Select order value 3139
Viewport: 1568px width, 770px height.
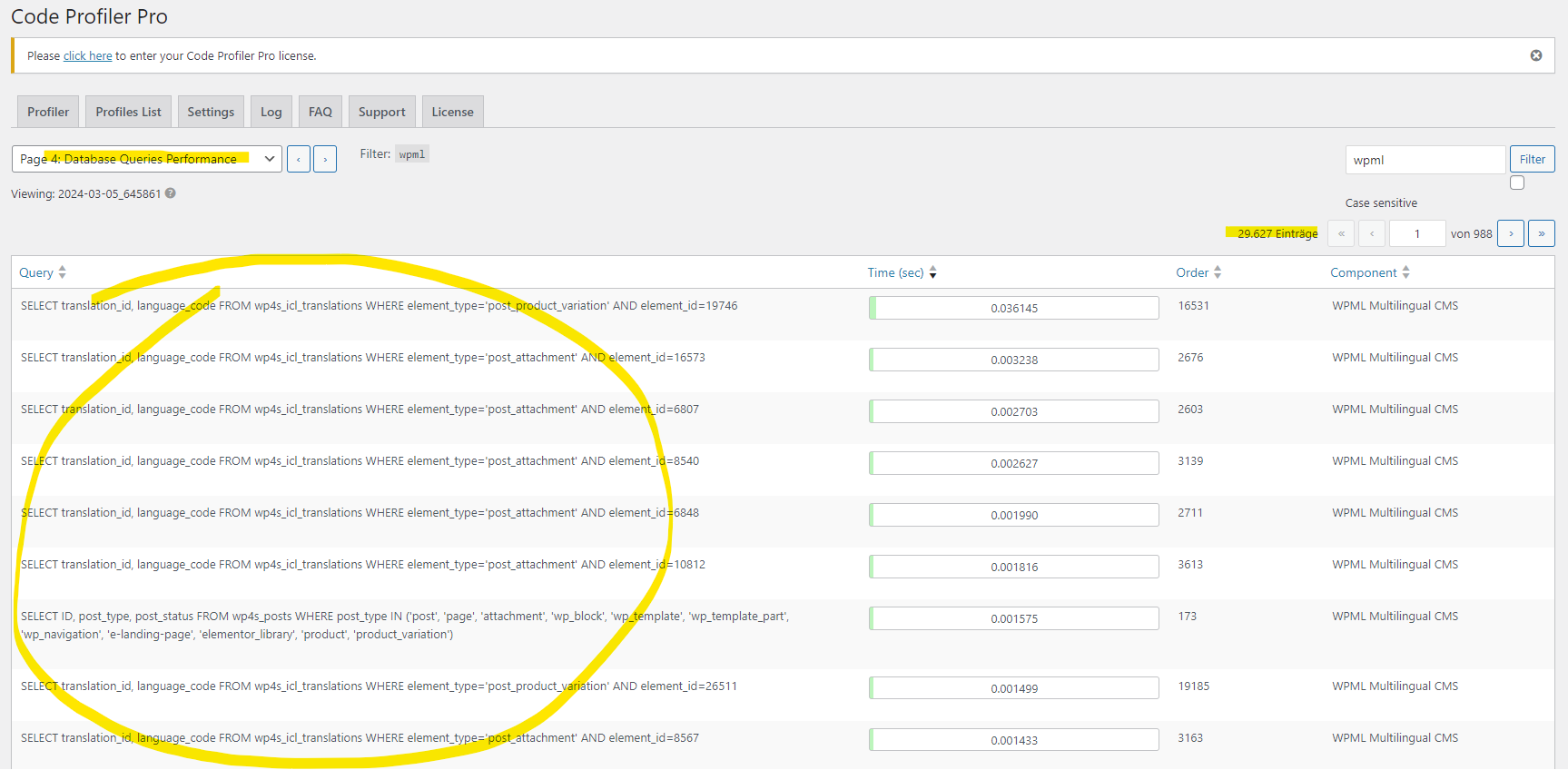point(1190,461)
